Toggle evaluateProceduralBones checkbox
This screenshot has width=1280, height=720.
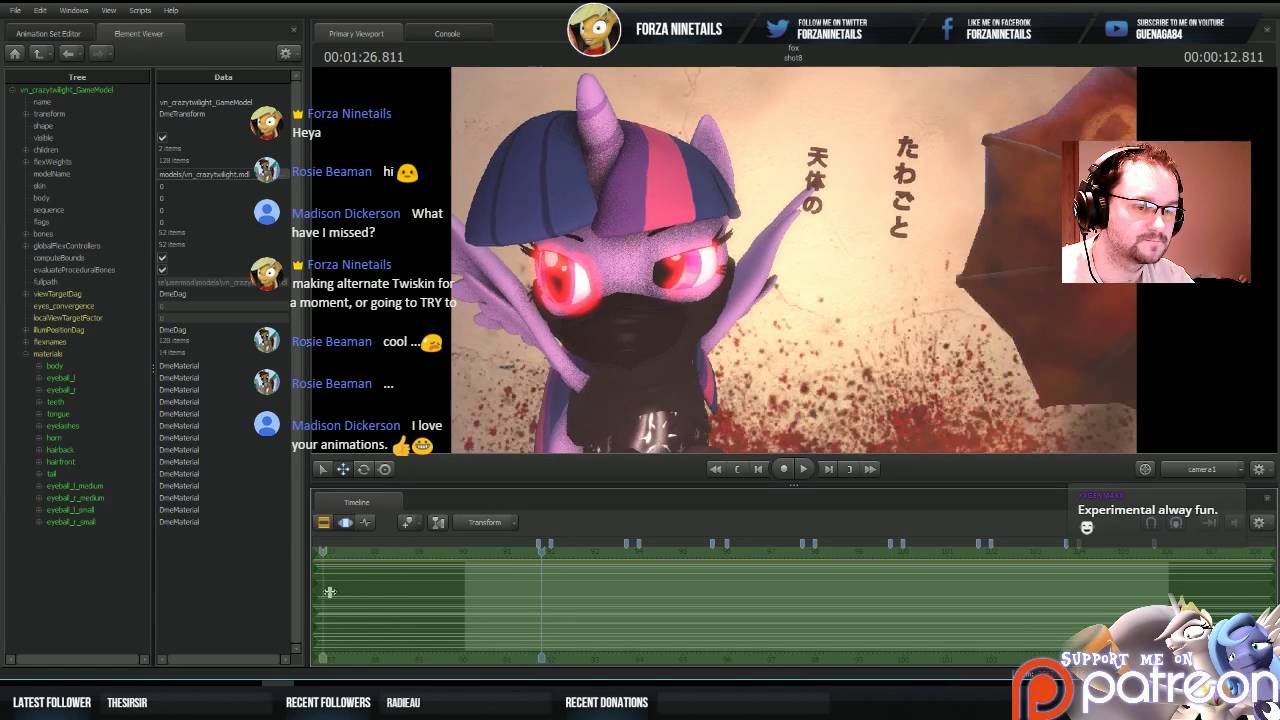click(x=163, y=270)
